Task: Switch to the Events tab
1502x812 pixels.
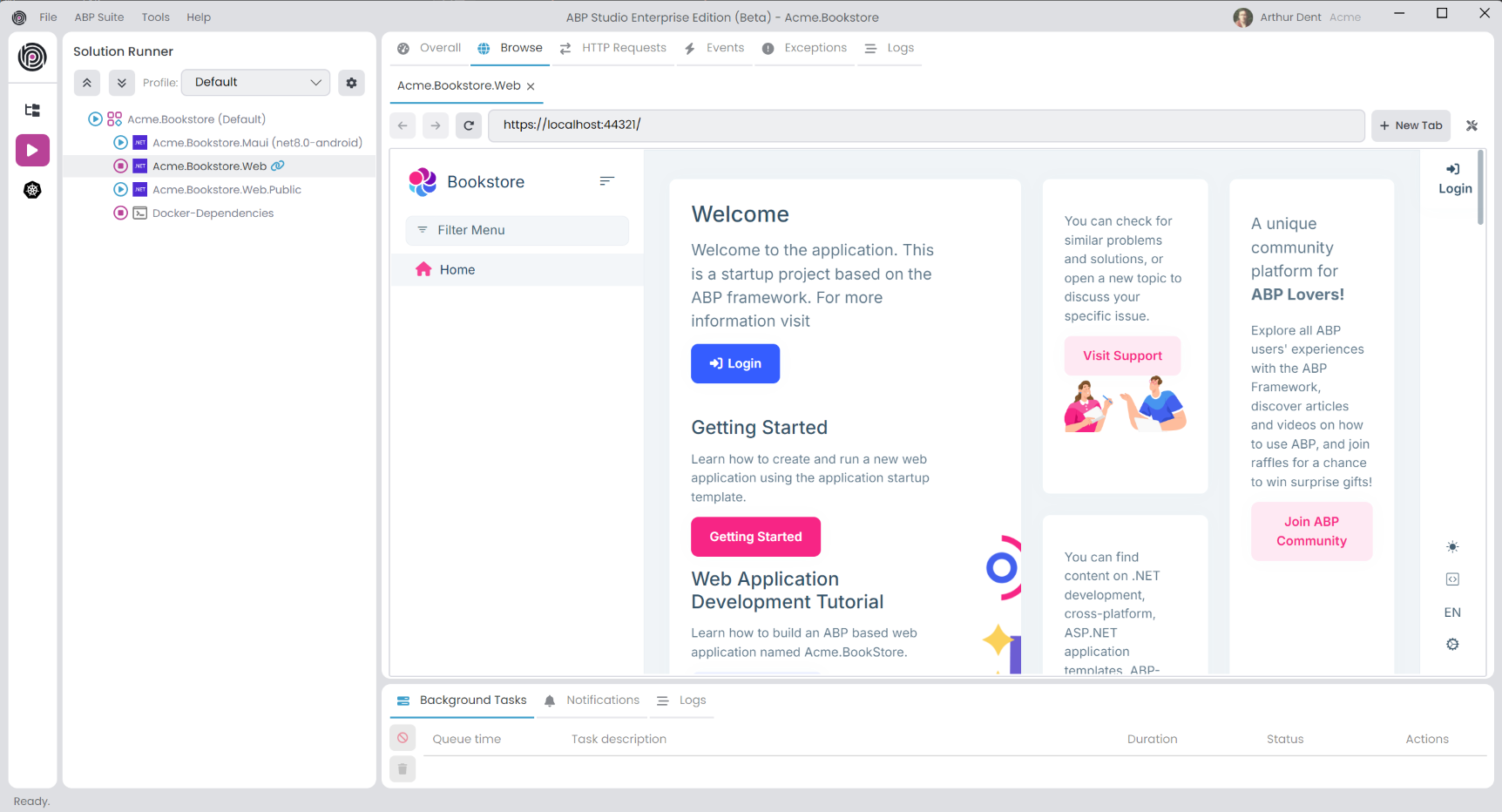Action: pos(714,48)
